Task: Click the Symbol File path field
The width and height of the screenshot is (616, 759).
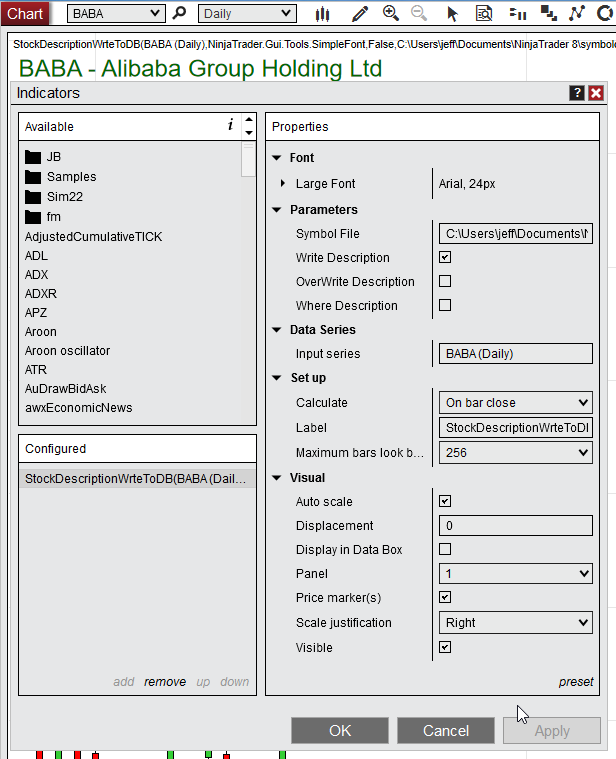Action: click(516, 234)
